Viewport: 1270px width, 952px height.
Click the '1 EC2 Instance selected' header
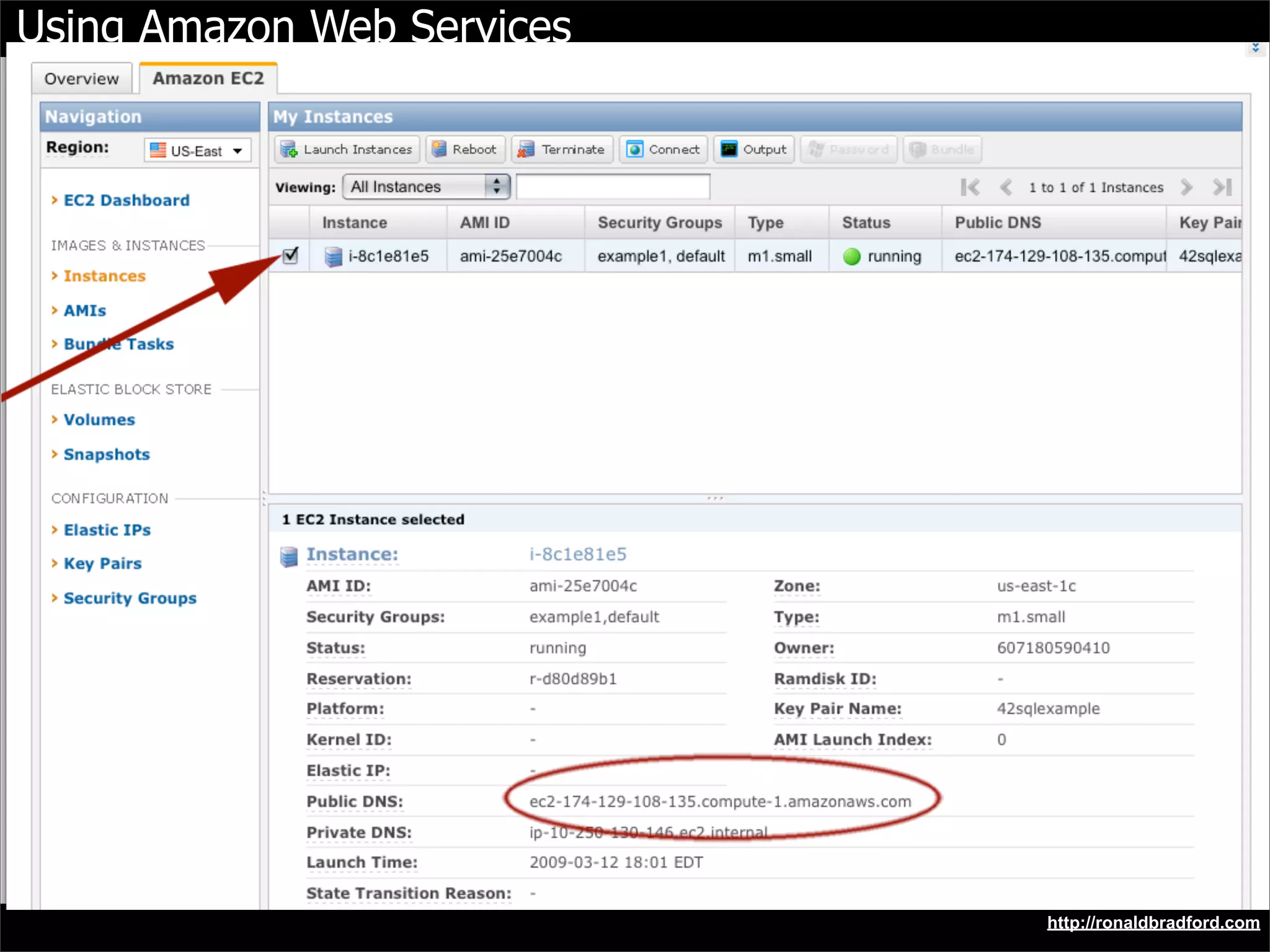(373, 519)
